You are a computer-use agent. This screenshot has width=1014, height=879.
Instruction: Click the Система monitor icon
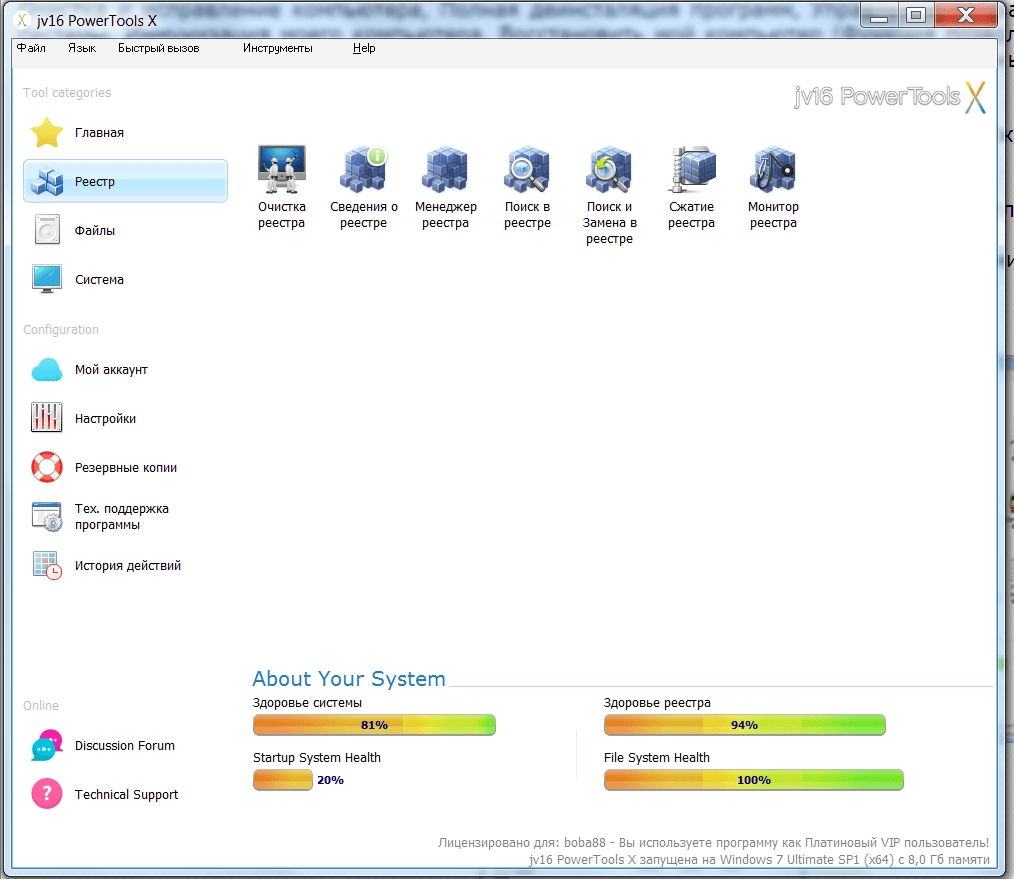[x=47, y=279]
